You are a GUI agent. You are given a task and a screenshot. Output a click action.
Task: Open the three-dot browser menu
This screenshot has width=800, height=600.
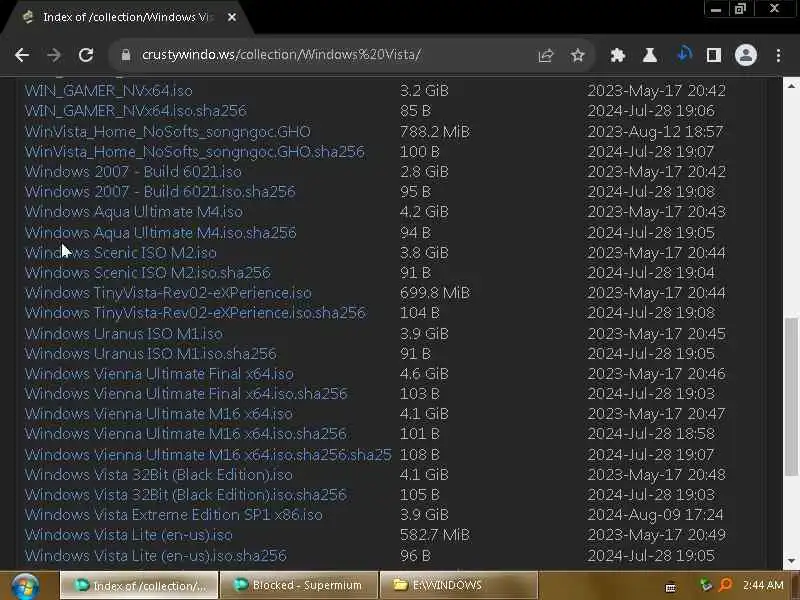pos(778,55)
